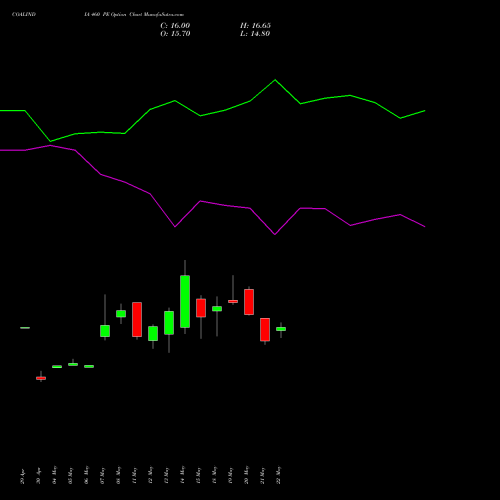
Task: Click the peak of the green indicator line
Action: click(275, 80)
